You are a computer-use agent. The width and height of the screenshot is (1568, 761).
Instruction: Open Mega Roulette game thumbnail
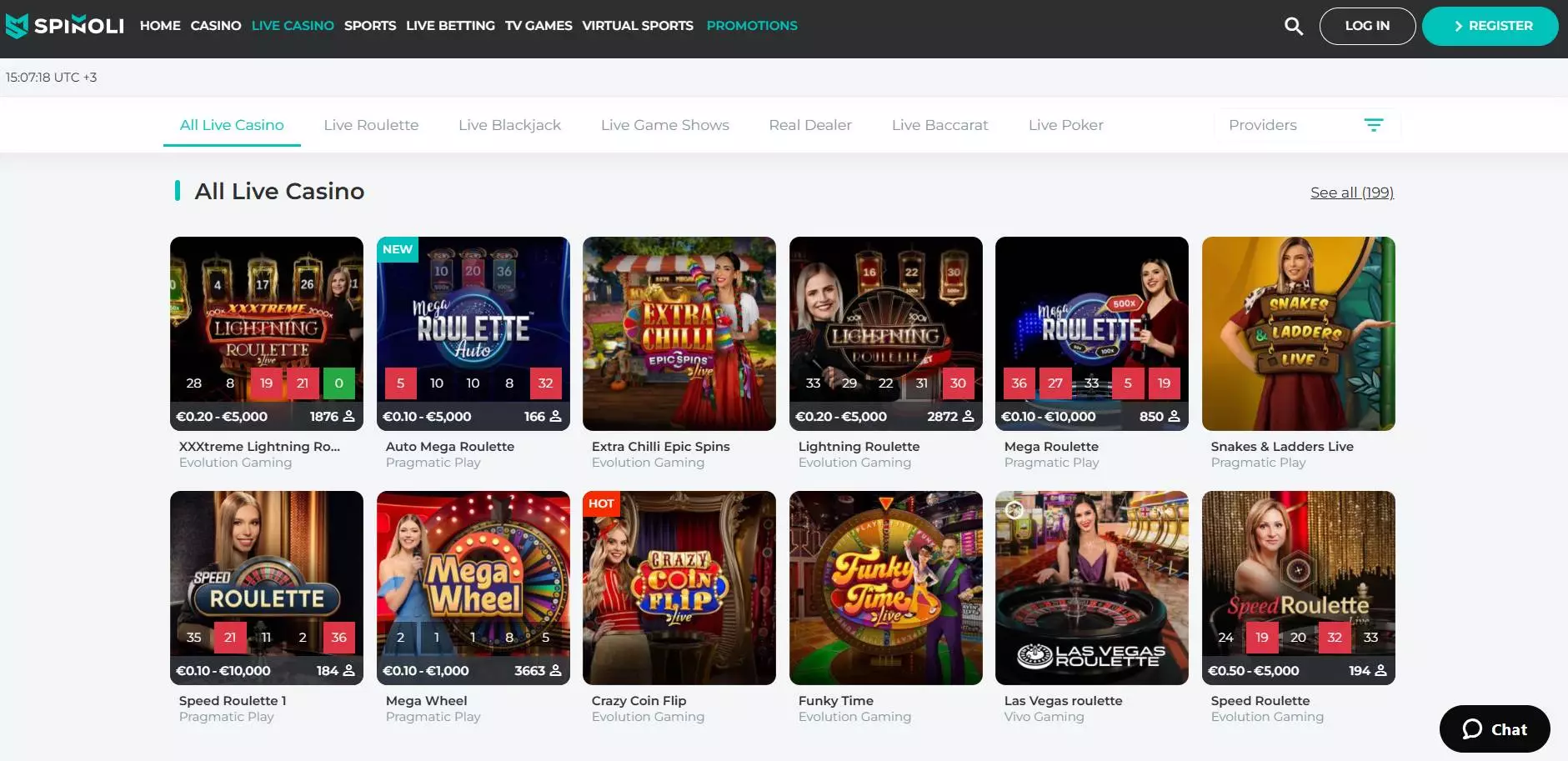(x=1092, y=333)
